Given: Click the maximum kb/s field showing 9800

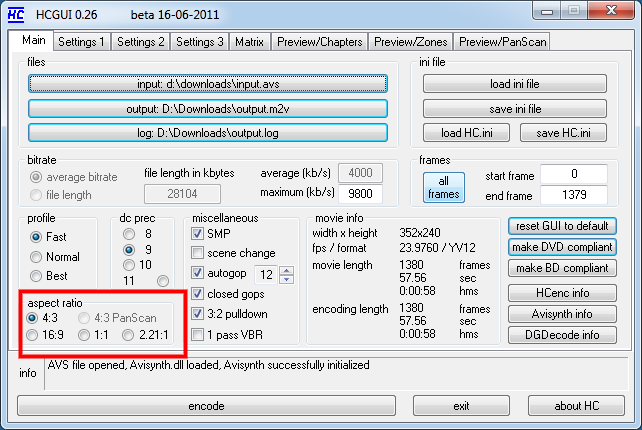Looking at the screenshot, I should (x=360, y=193).
